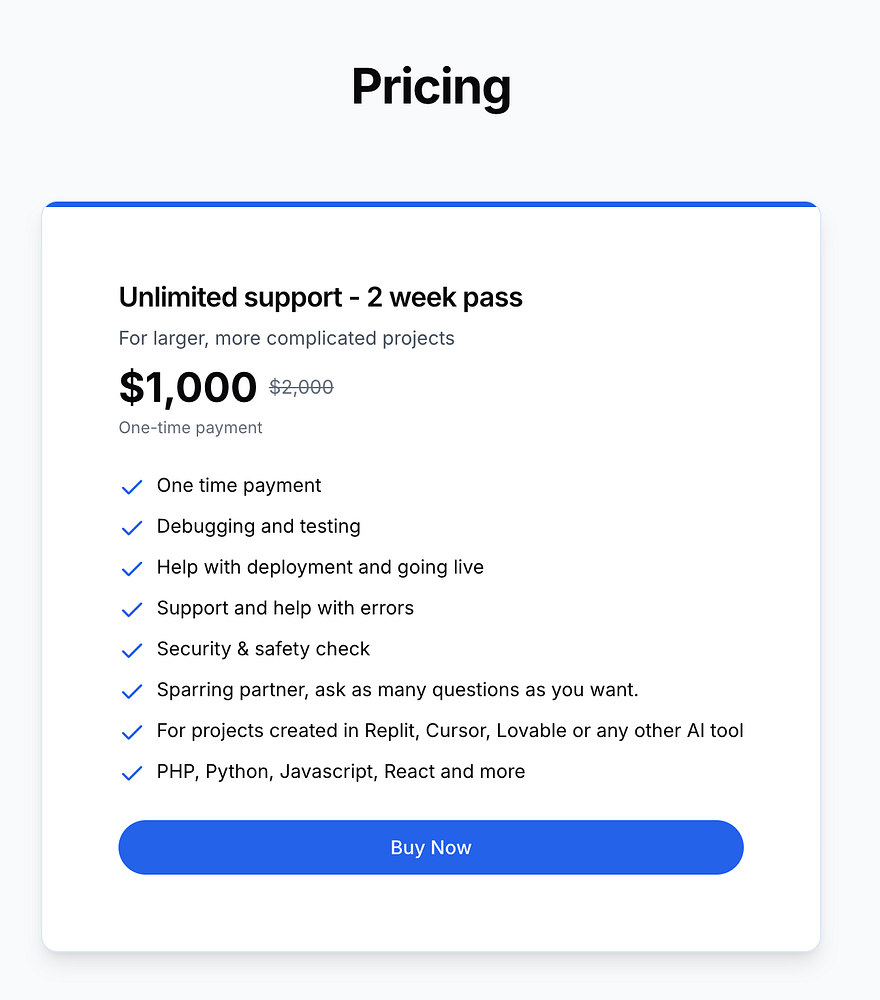Click the crossed-out $2,000 original price

pos(301,387)
